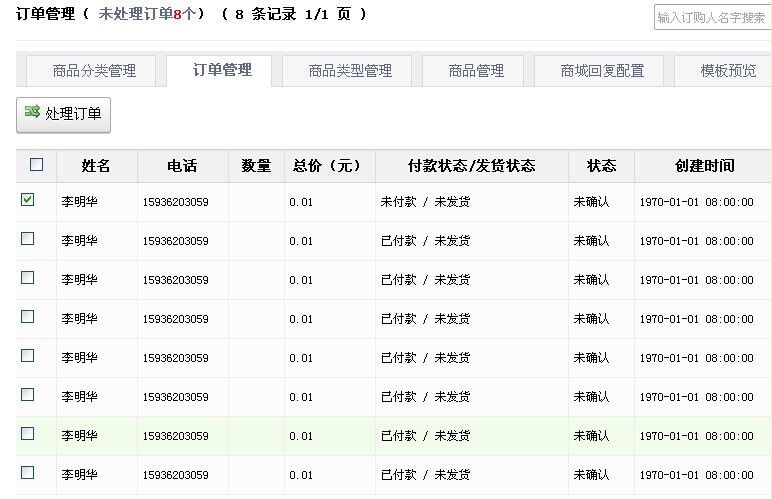Toggle the select-all checkbox in table header
Image resolution: width=772 pixels, height=499 pixels.
(x=37, y=165)
